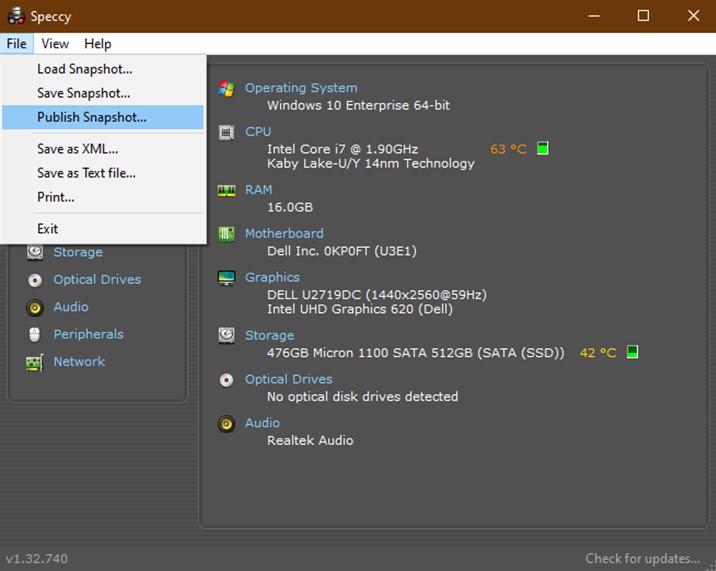The image size is (716, 571).
Task: Click the Graphics heading link
Action: [x=272, y=277]
